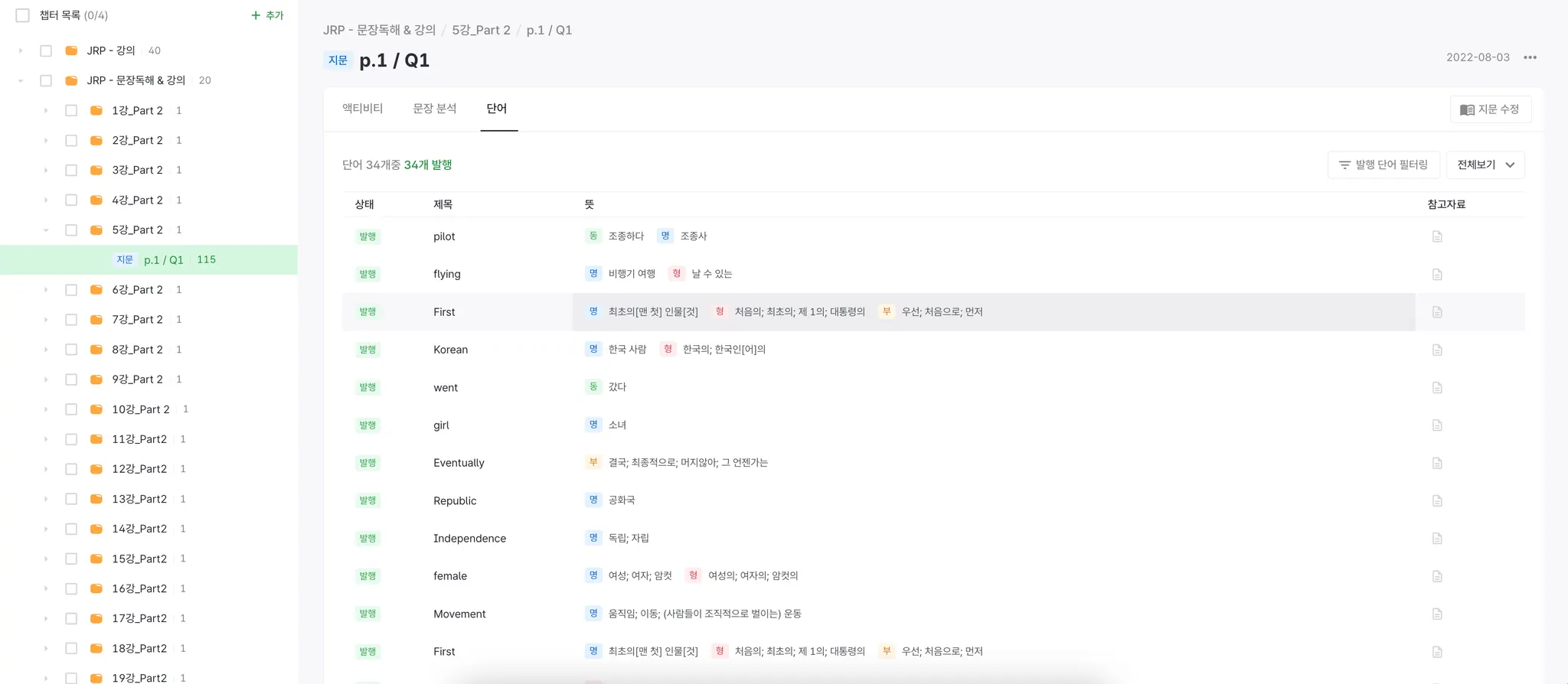Click the 발행 status badge for pilot
Viewport: 1568px width, 684px height.
[x=367, y=236]
